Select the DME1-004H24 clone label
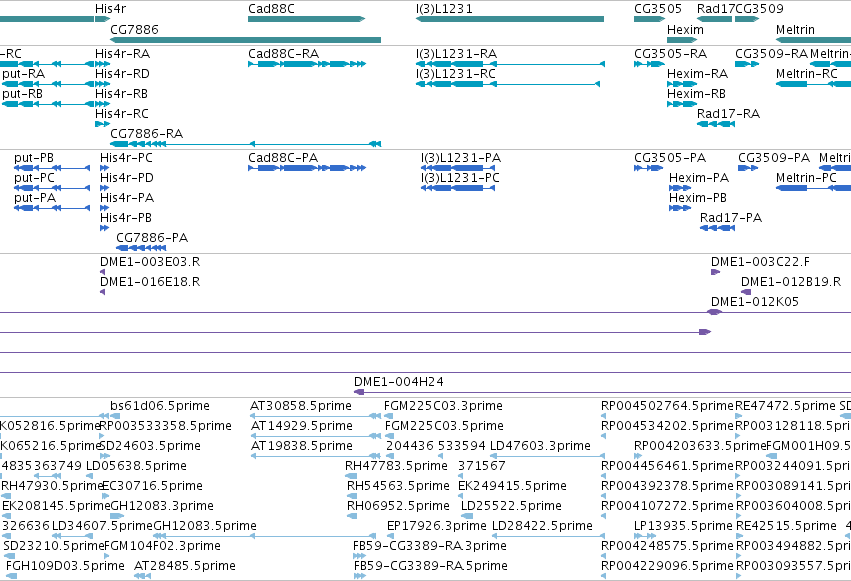The width and height of the screenshot is (851, 581). (399, 382)
